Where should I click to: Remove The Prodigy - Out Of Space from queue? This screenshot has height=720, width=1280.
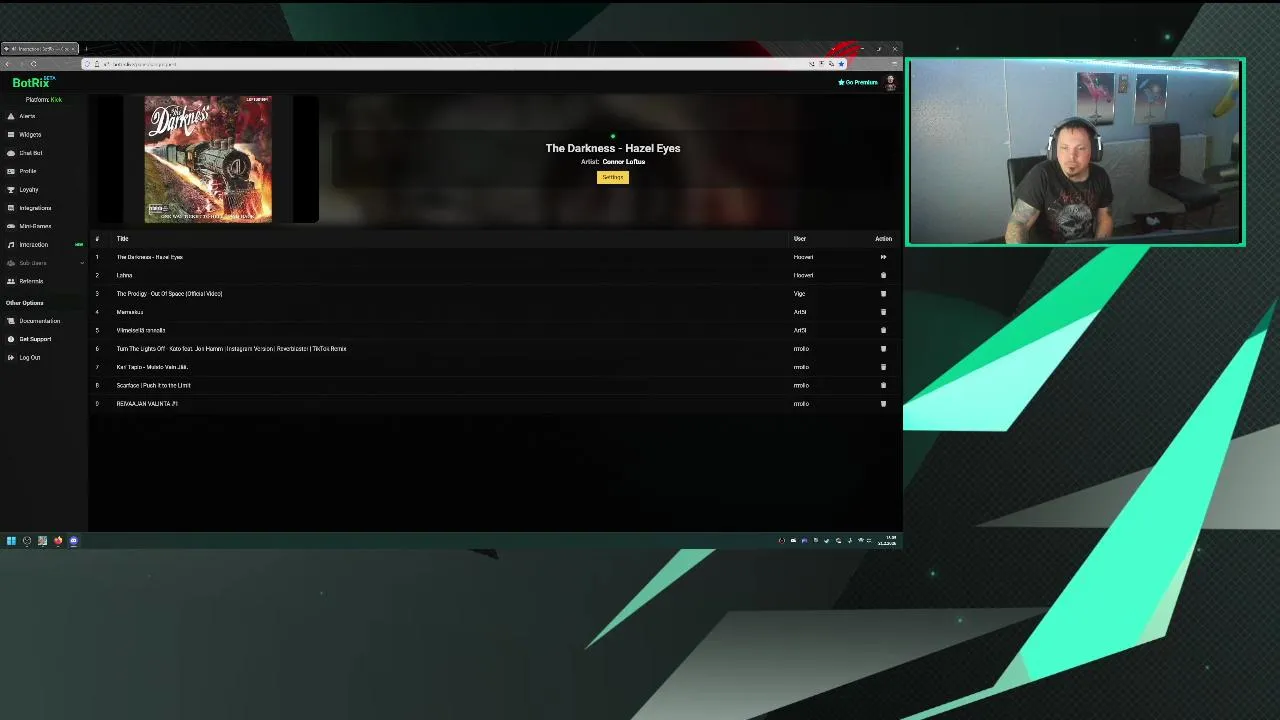[x=883, y=294]
